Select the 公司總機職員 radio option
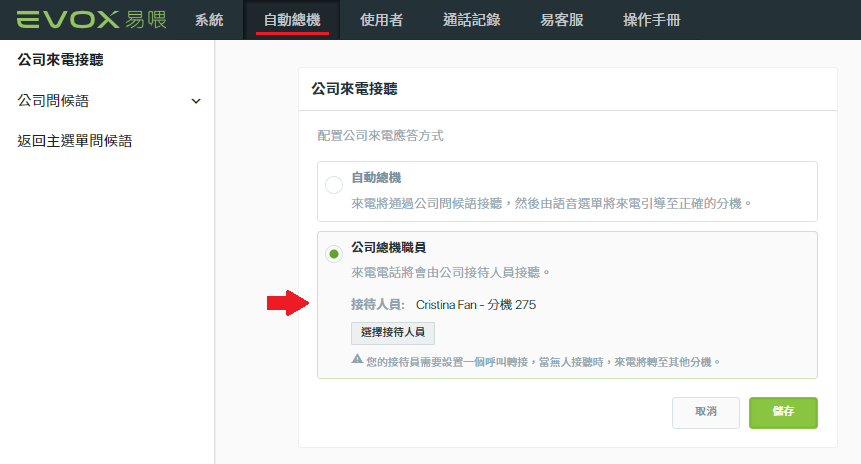Viewport: 861px width, 464px height. [334, 254]
